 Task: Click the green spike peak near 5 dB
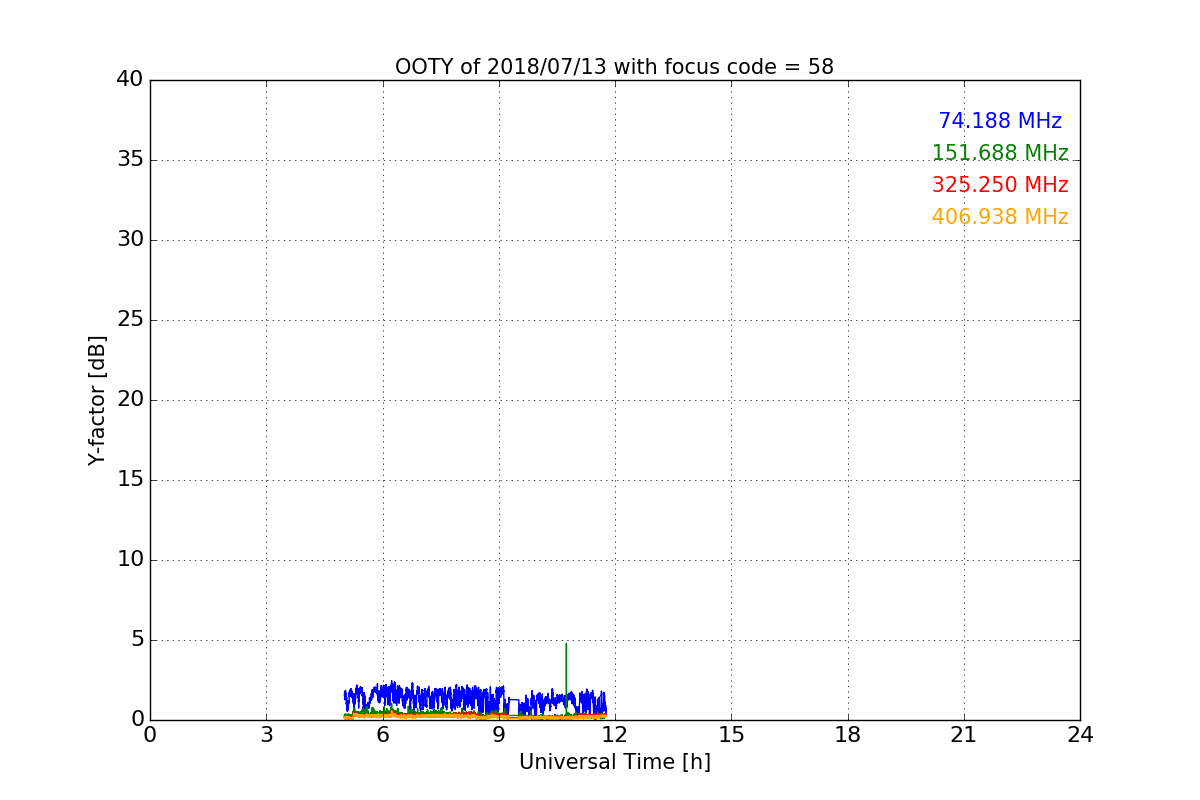(566, 644)
